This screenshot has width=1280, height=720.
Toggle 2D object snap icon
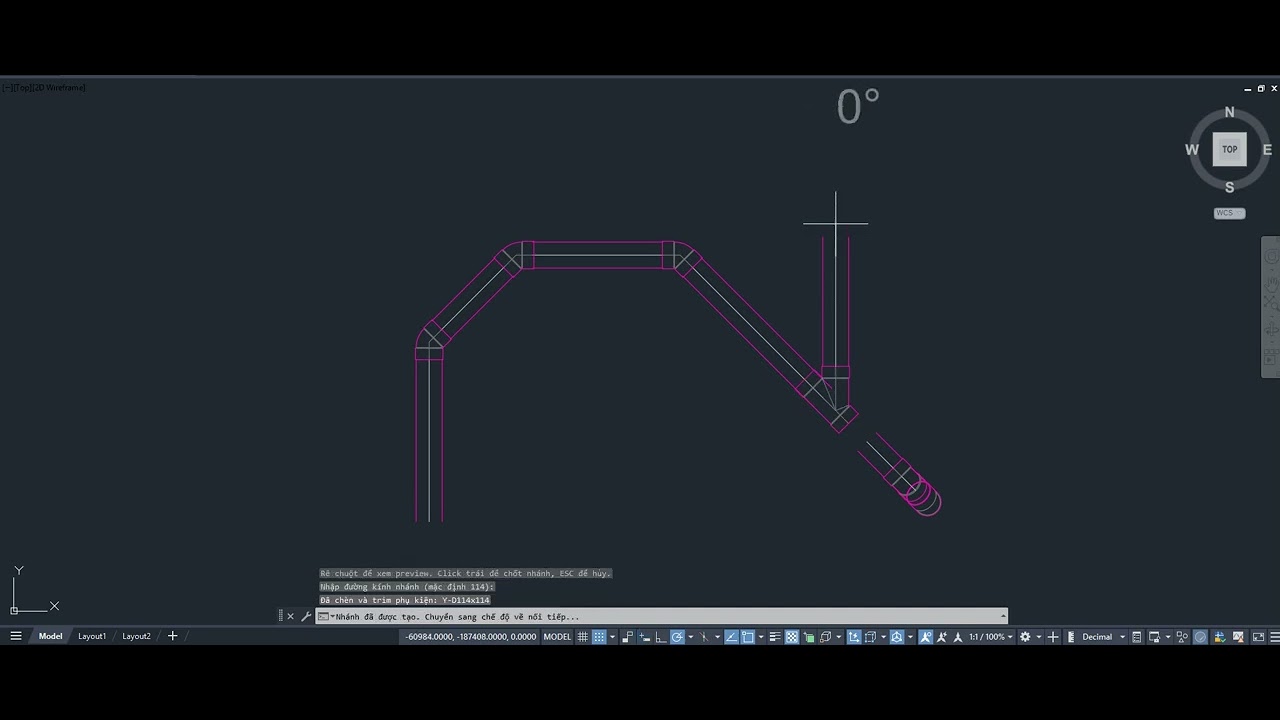pyautogui.click(x=748, y=636)
